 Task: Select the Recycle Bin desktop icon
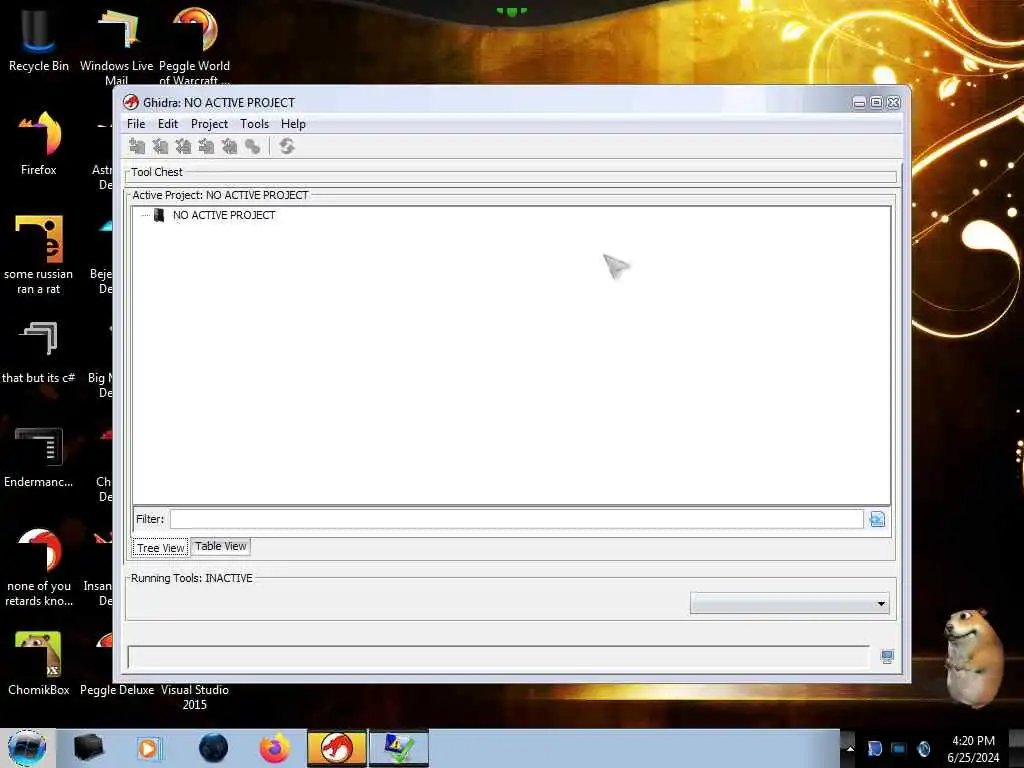(x=39, y=40)
